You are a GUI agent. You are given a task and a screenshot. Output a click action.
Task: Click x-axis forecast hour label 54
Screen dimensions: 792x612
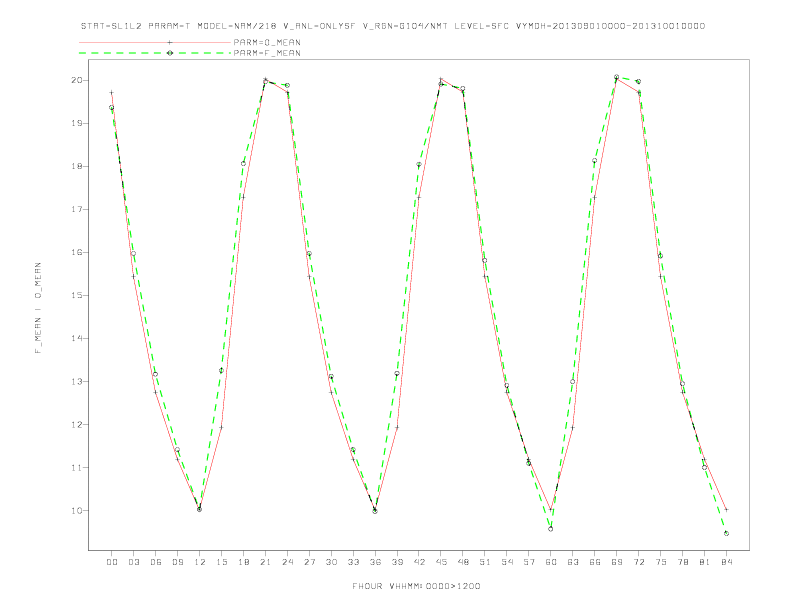tap(507, 562)
